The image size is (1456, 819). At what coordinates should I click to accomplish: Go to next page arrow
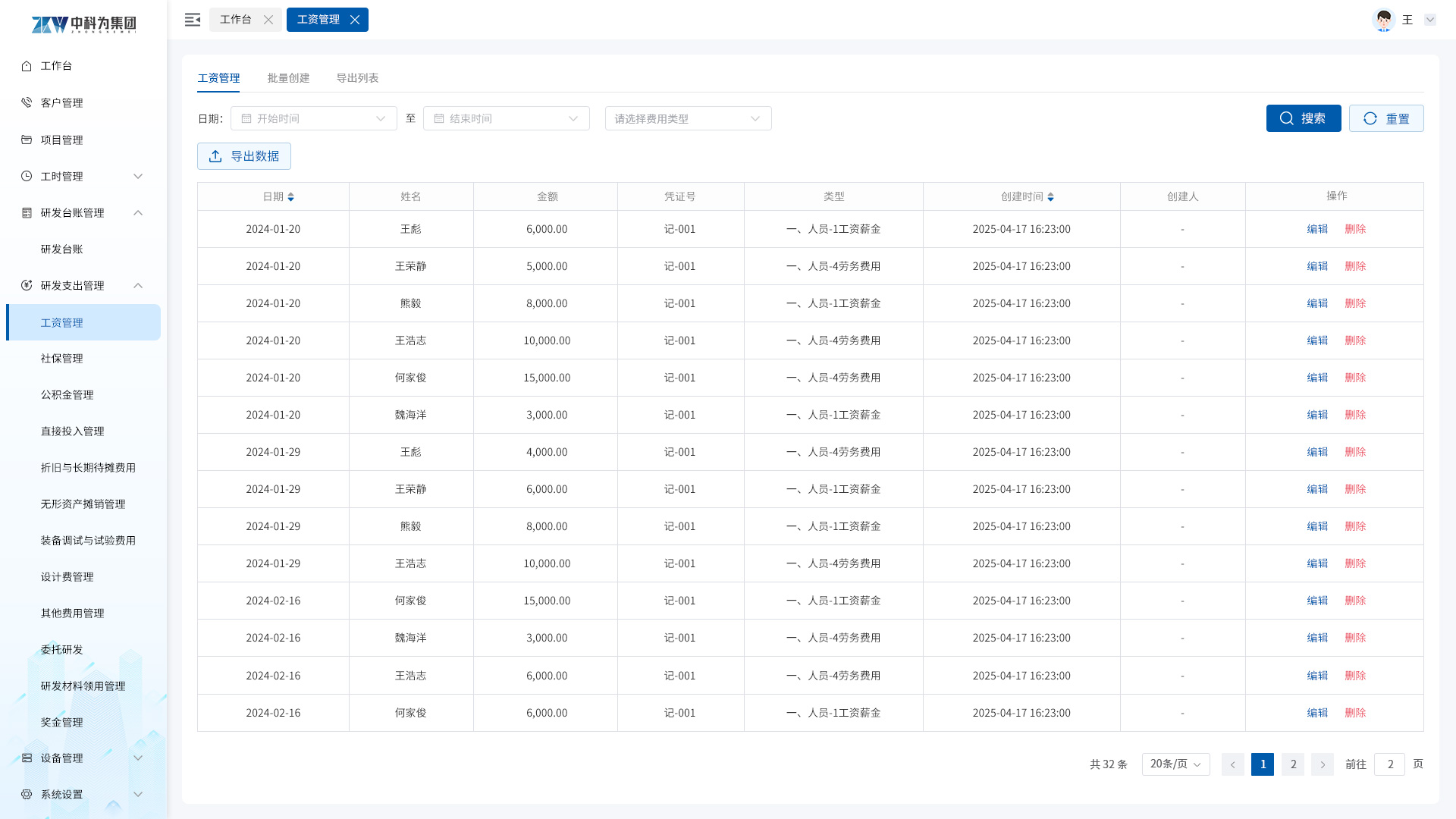coord(1323,764)
